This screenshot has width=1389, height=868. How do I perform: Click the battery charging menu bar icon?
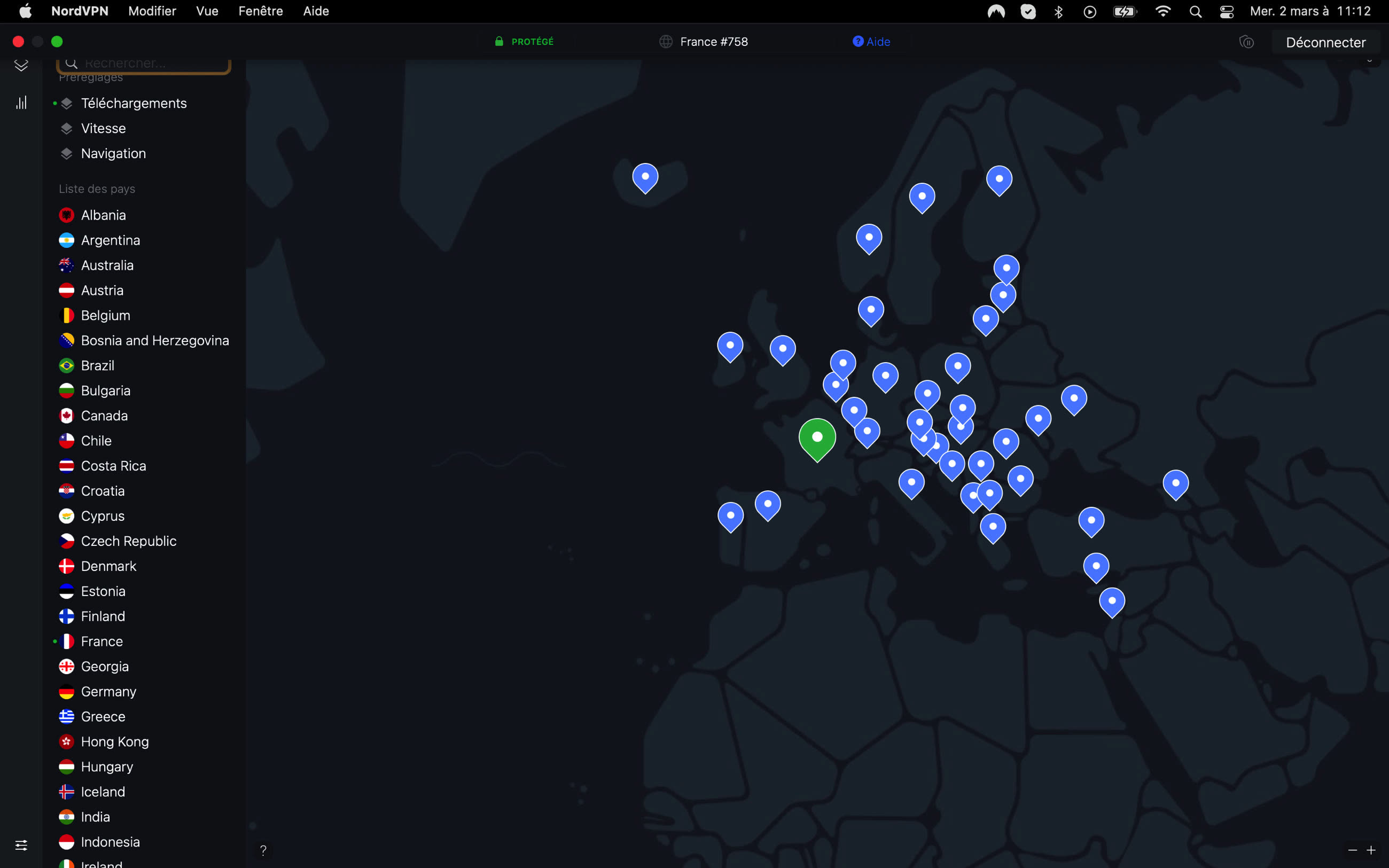pyautogui.click(x=1125, y=11)
